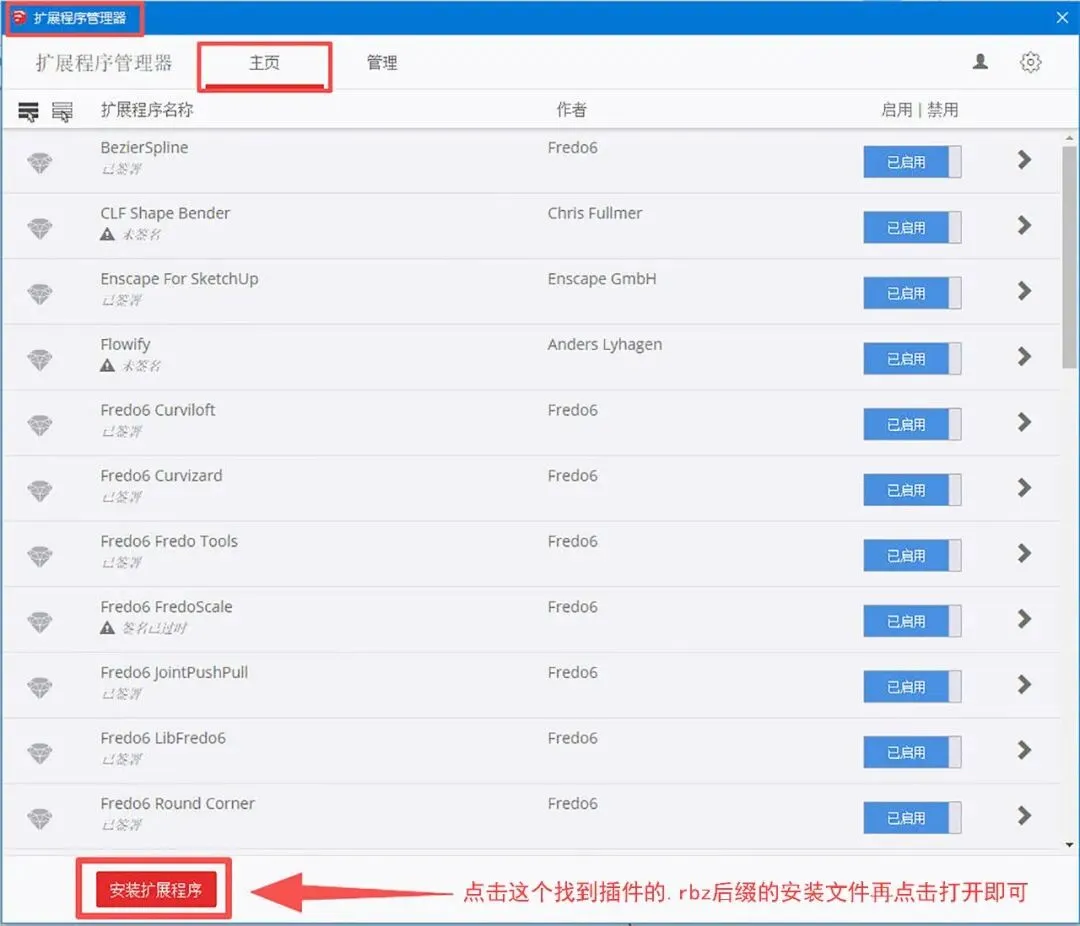The height and width of the screenshot is (926, 1080).
Task: Disable the Flowify extension toggle
Action: (912, 358)
